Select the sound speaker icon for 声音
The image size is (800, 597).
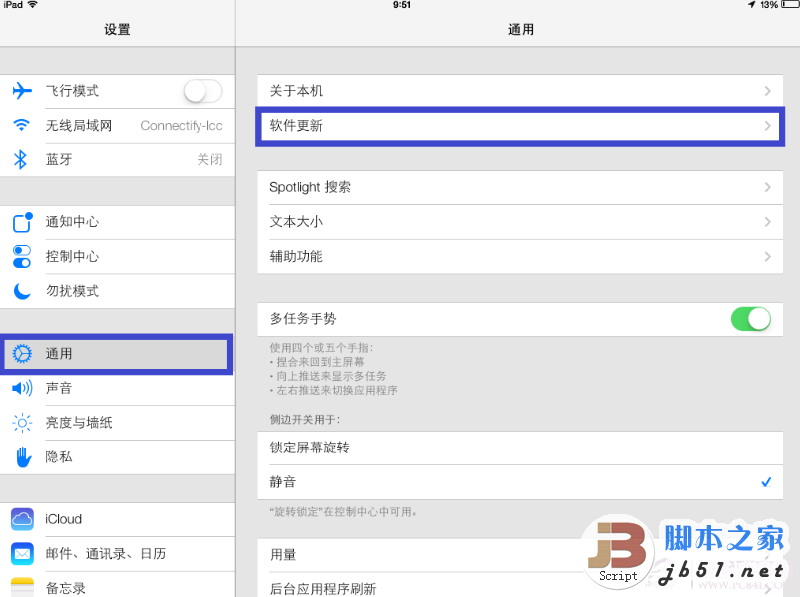[22, 388]
